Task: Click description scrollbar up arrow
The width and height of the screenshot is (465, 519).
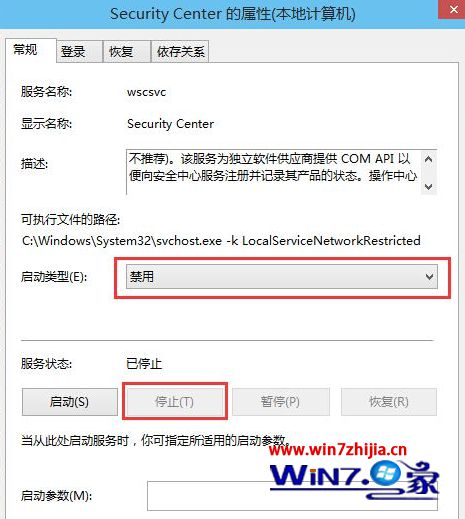Action: pos(429,159)
